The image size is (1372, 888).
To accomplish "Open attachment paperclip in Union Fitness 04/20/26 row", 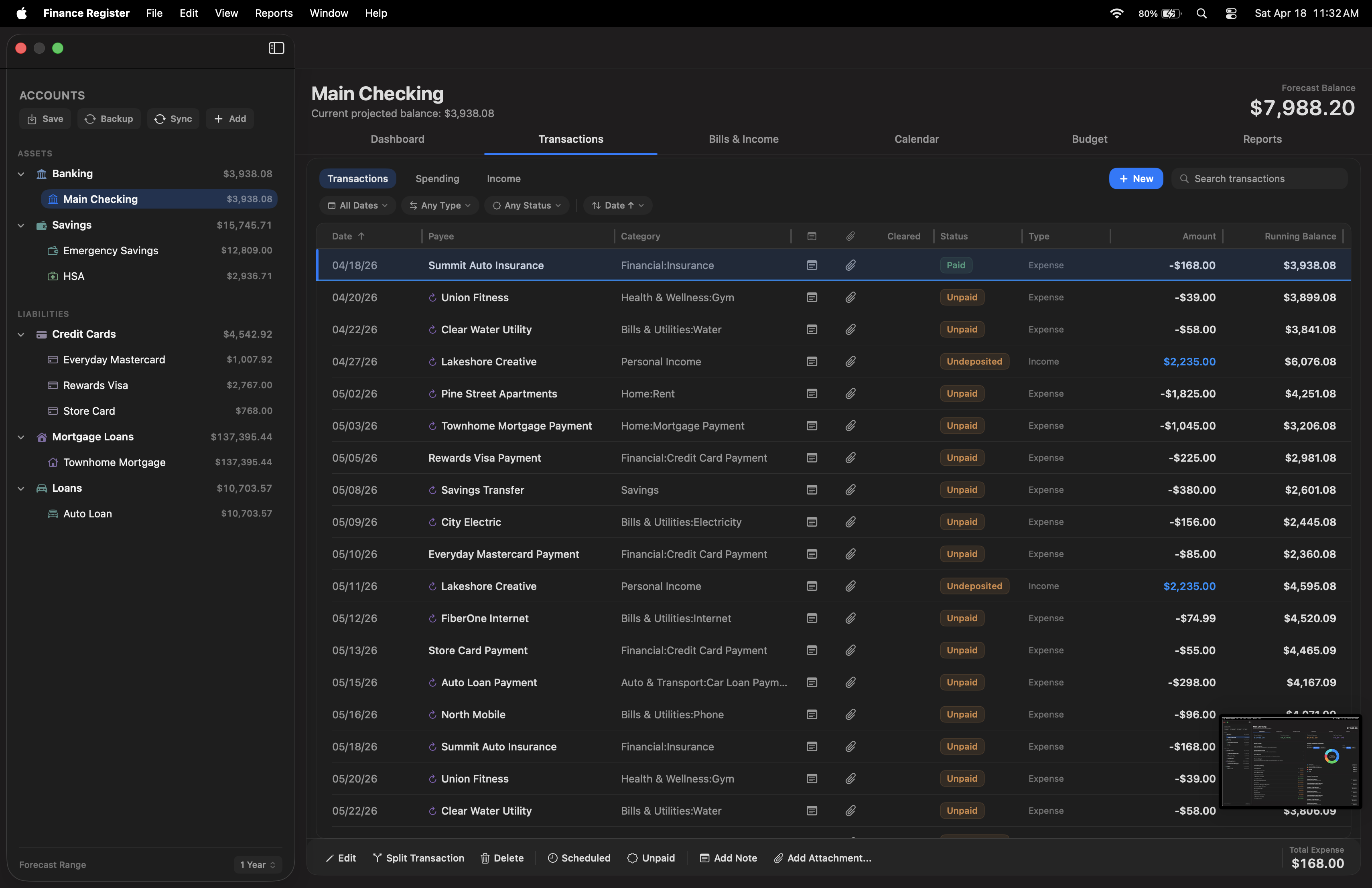I will (850, 298).
